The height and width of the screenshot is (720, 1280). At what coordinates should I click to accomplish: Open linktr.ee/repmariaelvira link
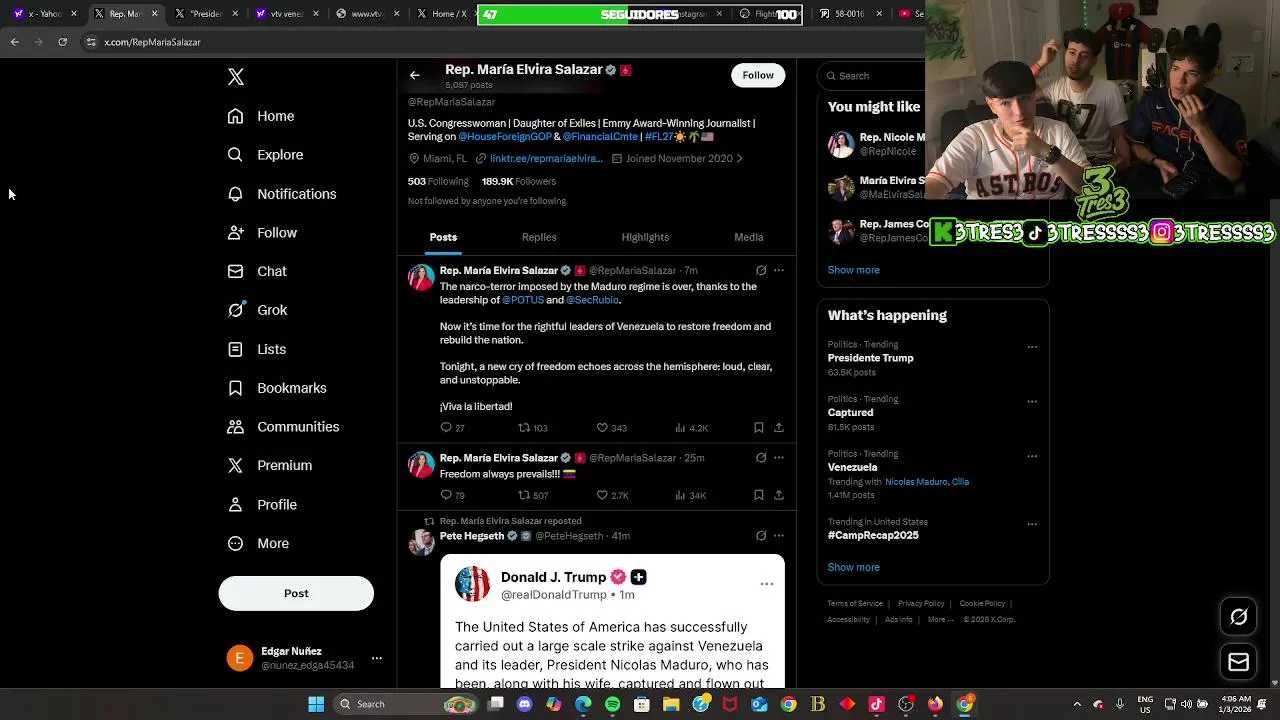click(546, 158)
